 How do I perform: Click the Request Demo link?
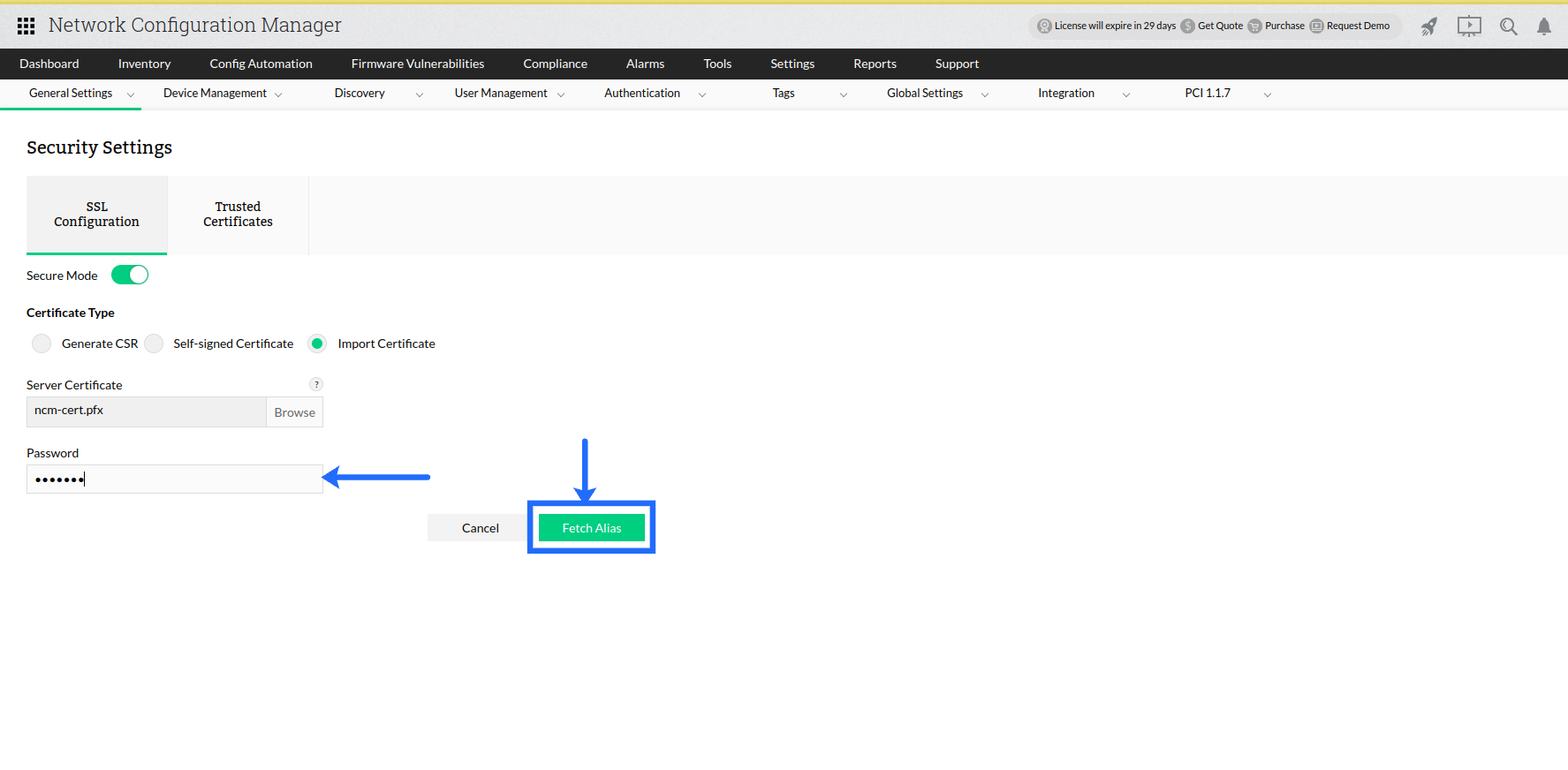(1358, 26)
